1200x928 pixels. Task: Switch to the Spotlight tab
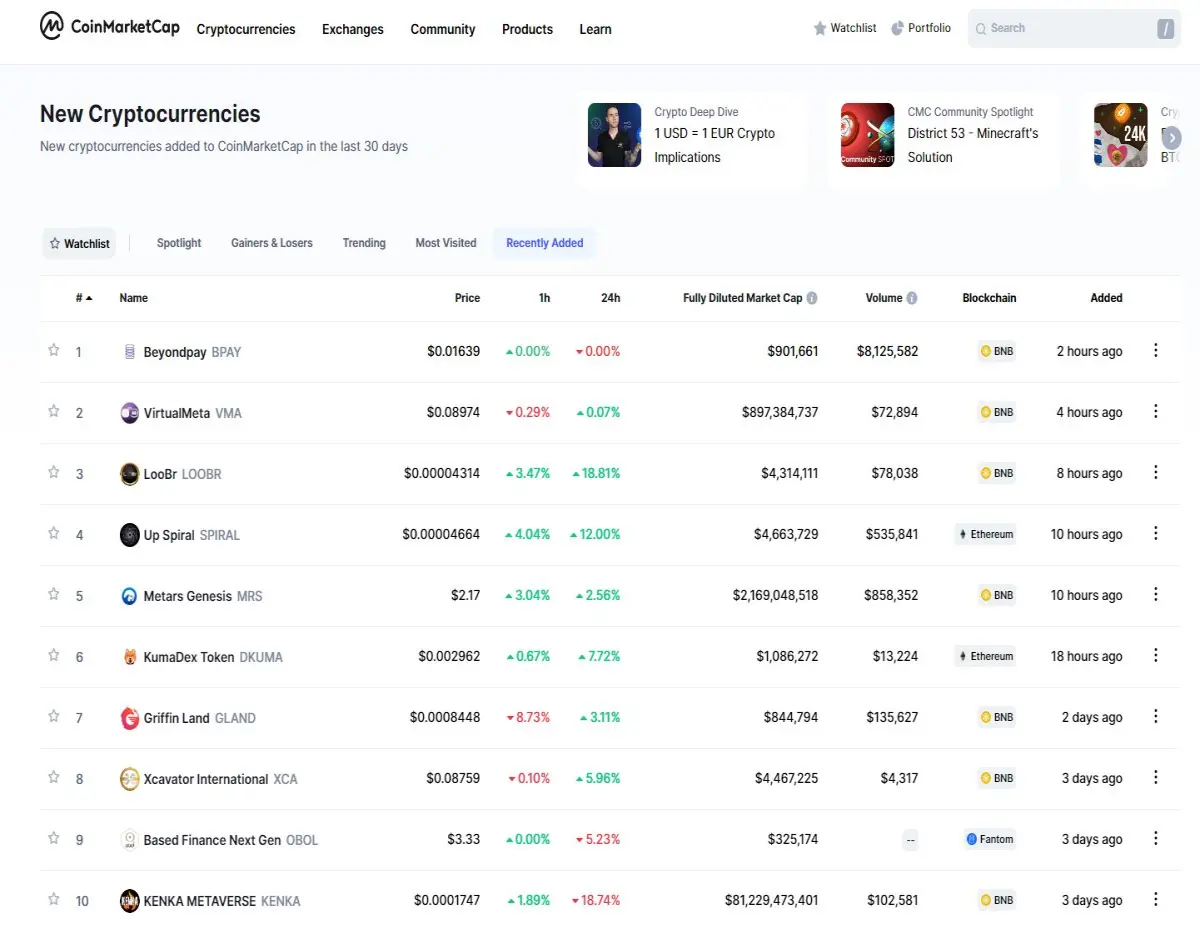point(179,243)
